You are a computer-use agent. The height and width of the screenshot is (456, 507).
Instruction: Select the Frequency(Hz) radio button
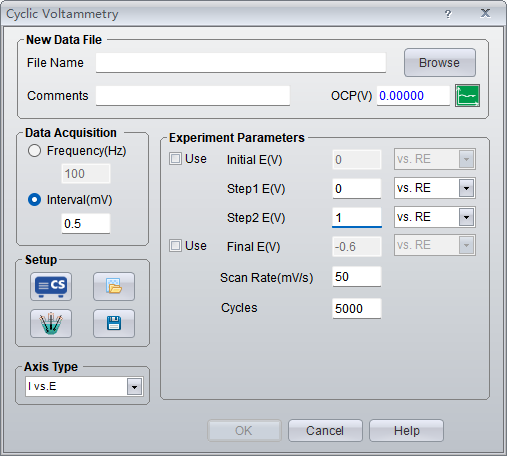point(34,151)
